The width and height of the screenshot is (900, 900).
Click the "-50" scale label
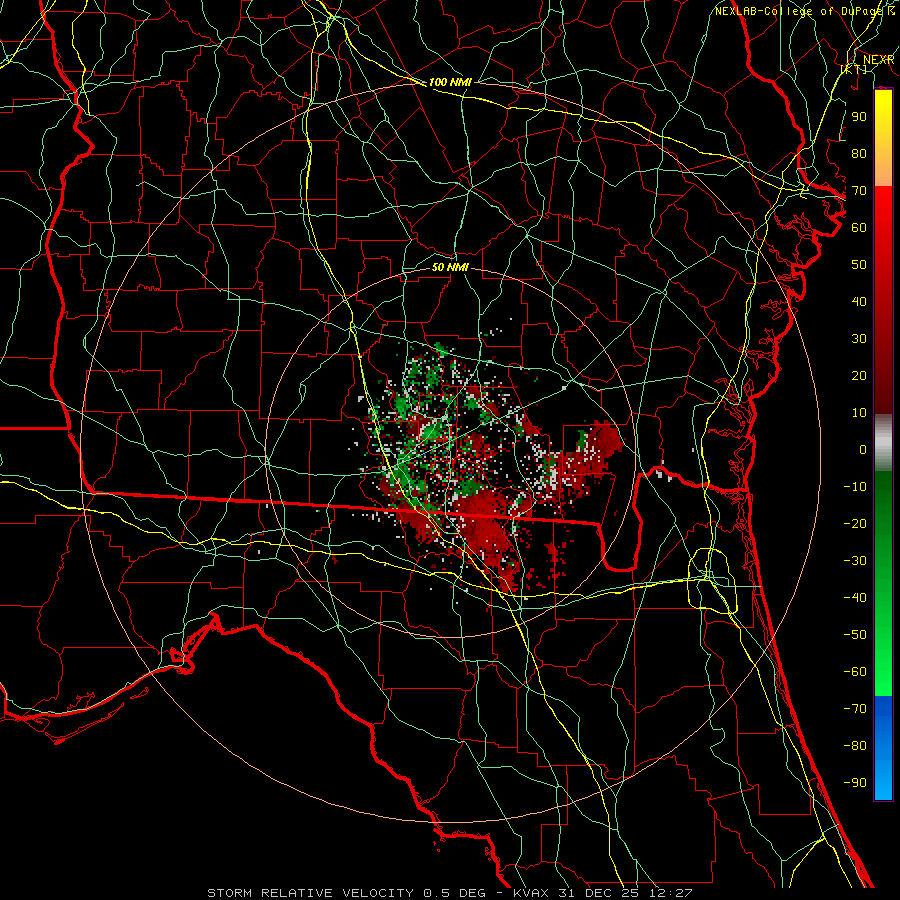click(855, 634)
